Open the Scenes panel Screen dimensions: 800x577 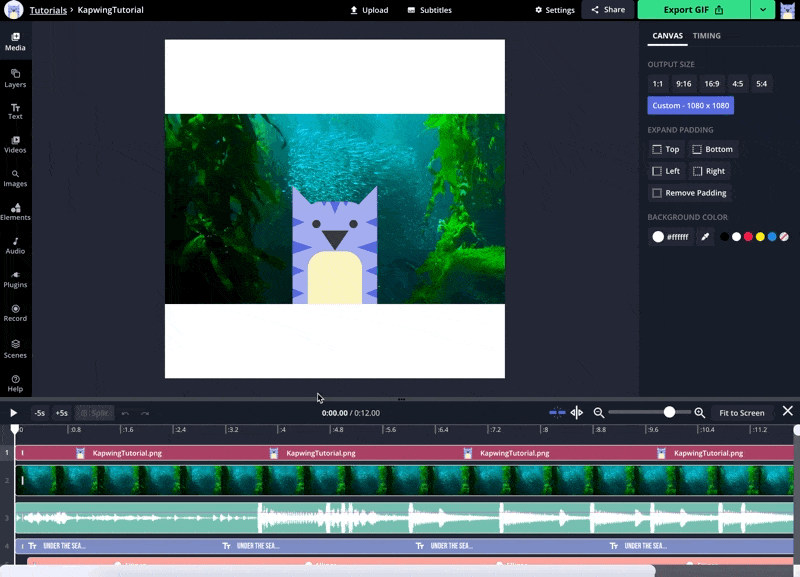15,348
